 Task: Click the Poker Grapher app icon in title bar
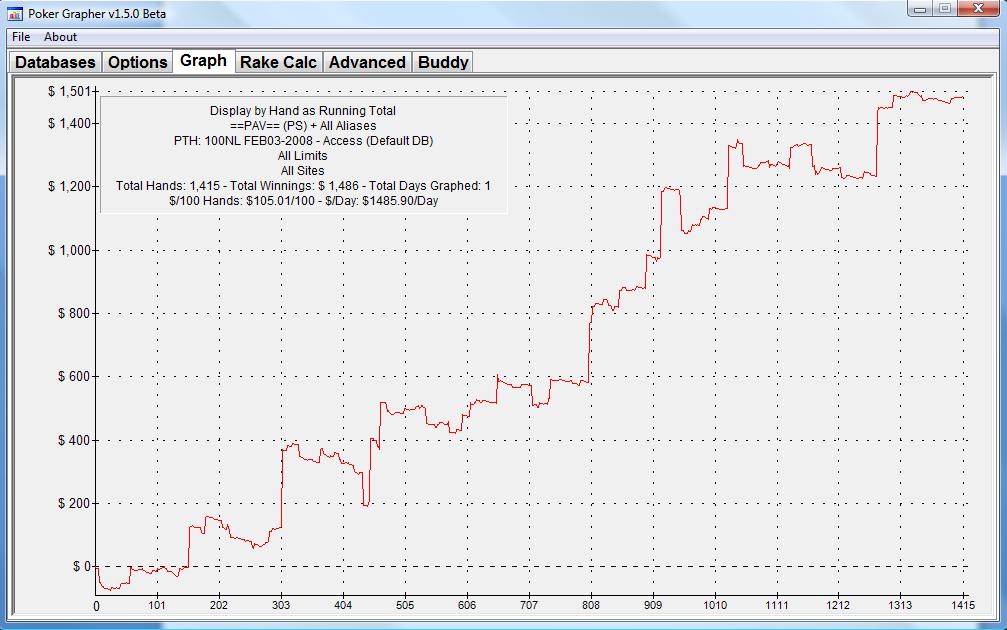15,14
